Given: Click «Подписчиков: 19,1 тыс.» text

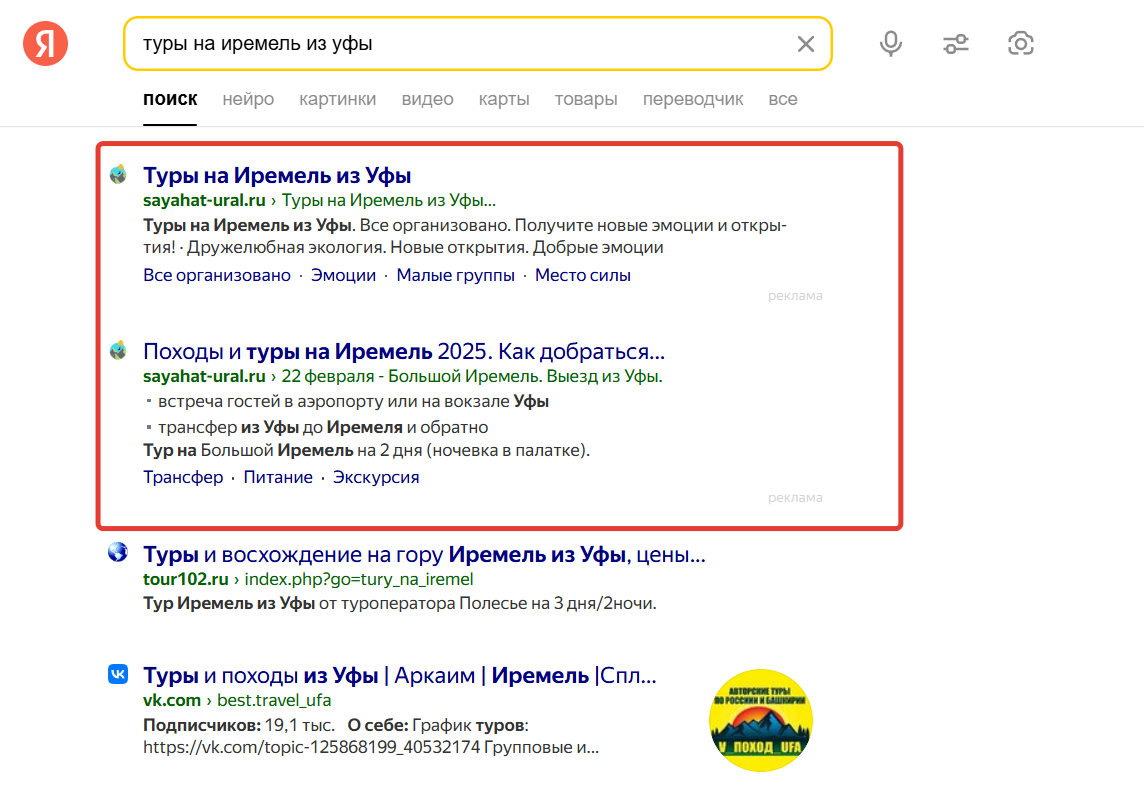Looking at the screenshot, I should 239,726.
